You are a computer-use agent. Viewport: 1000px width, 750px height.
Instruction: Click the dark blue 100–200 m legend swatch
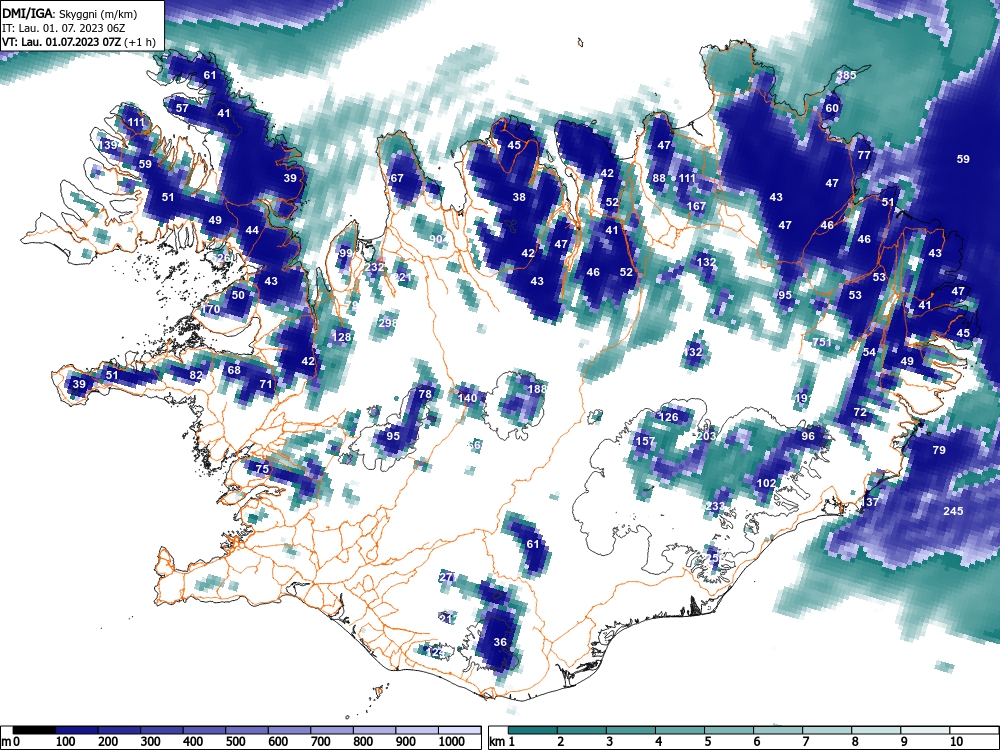[x=77, y=730]
